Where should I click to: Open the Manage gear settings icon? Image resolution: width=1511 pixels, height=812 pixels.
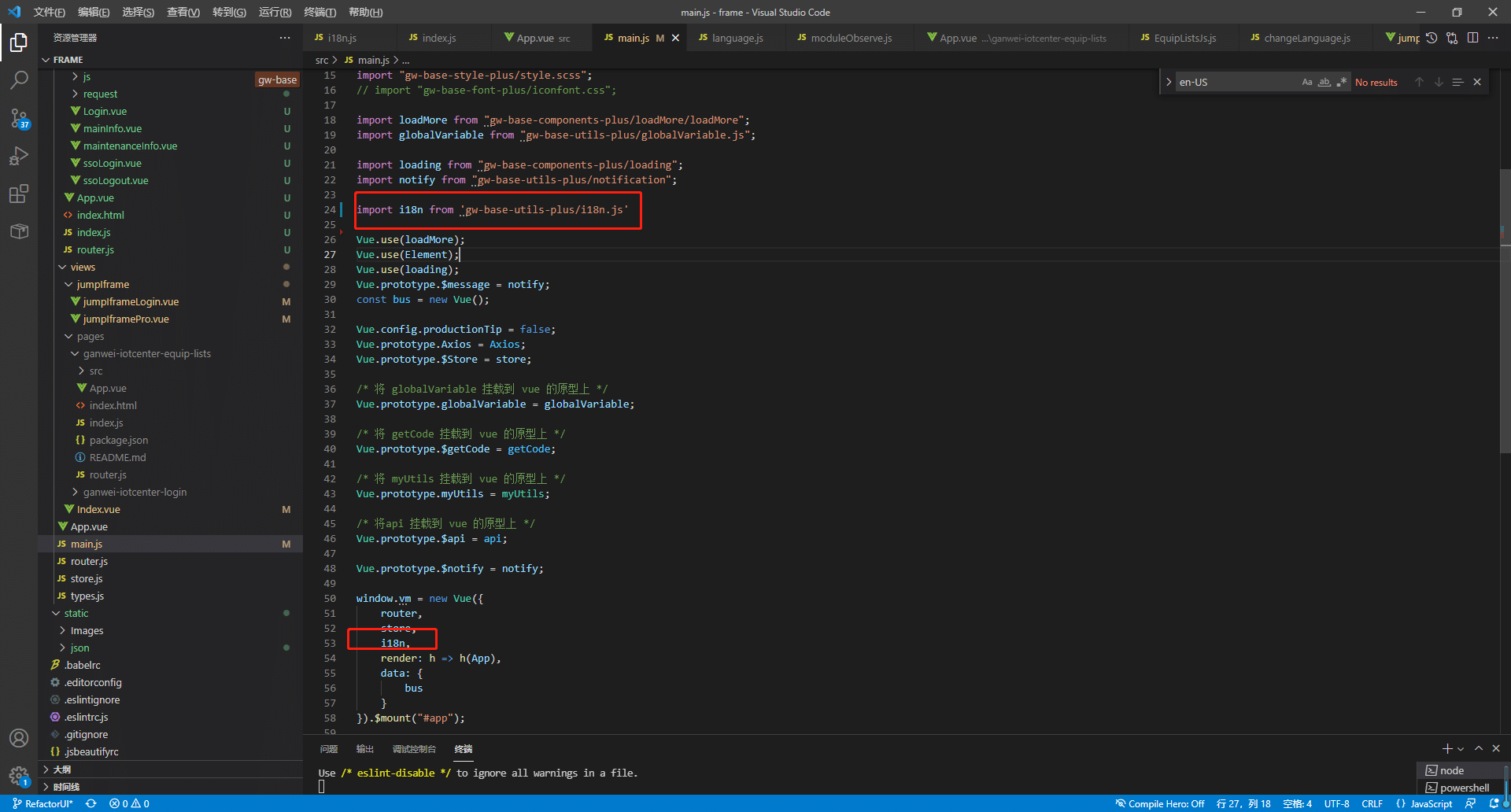(19, 776)
